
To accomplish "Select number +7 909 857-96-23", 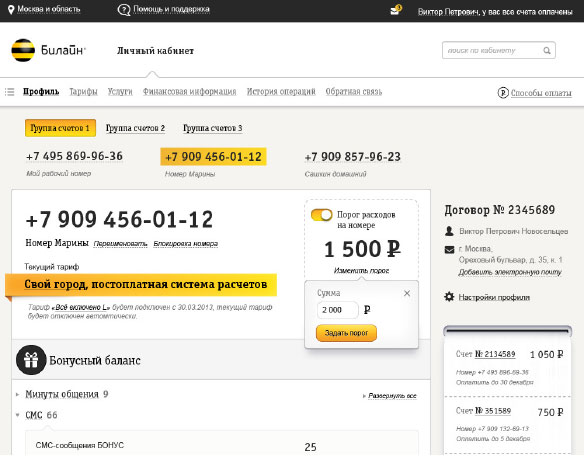I will click(x=353, y=157).
